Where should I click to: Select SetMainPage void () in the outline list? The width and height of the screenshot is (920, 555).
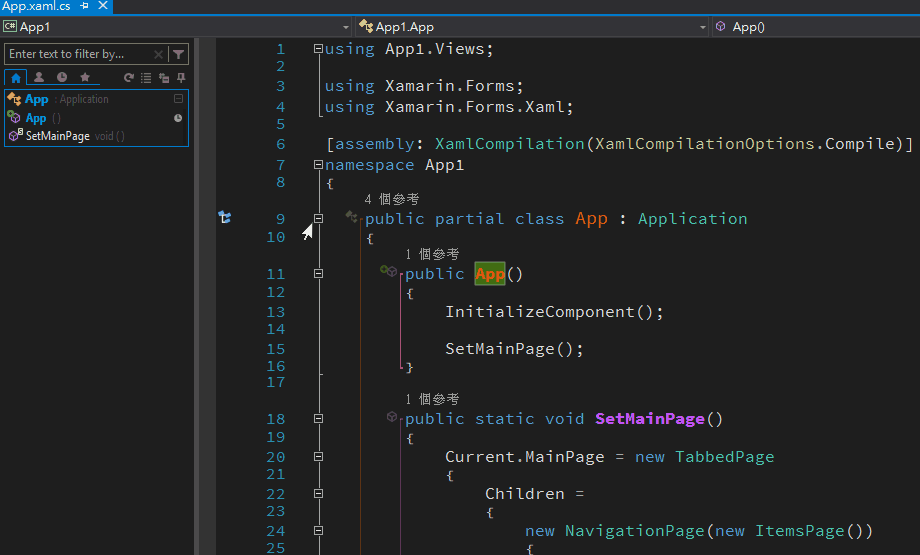[58, 136]
